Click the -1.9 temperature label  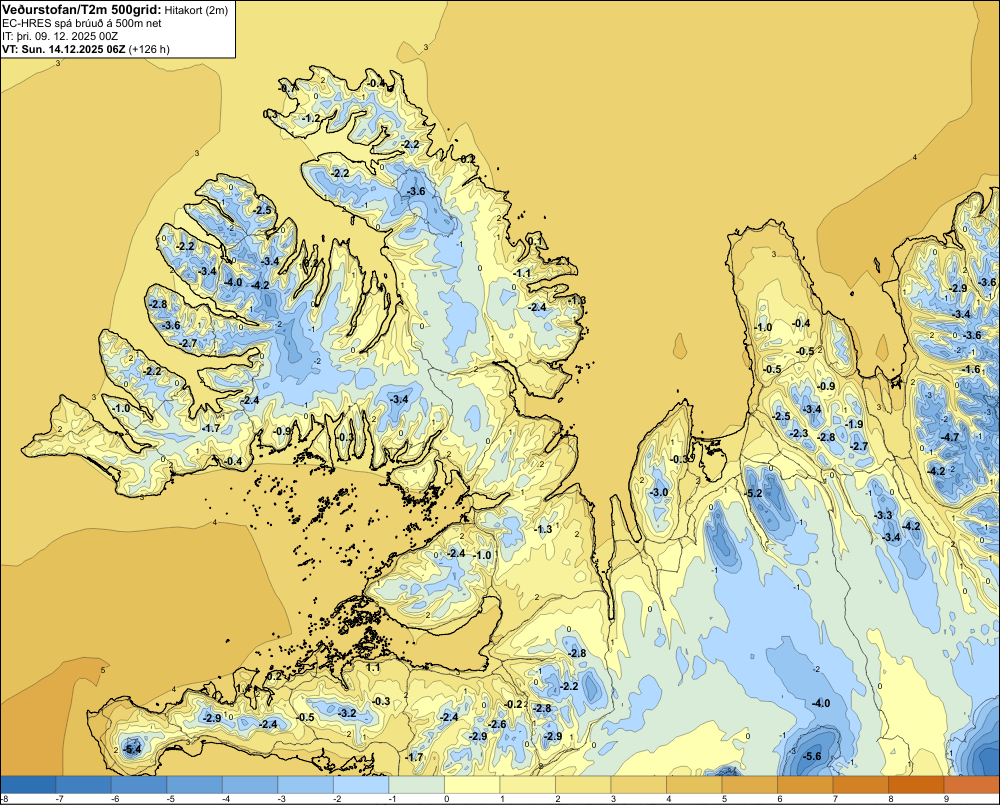pyautogui.click(x=855, y=424)
